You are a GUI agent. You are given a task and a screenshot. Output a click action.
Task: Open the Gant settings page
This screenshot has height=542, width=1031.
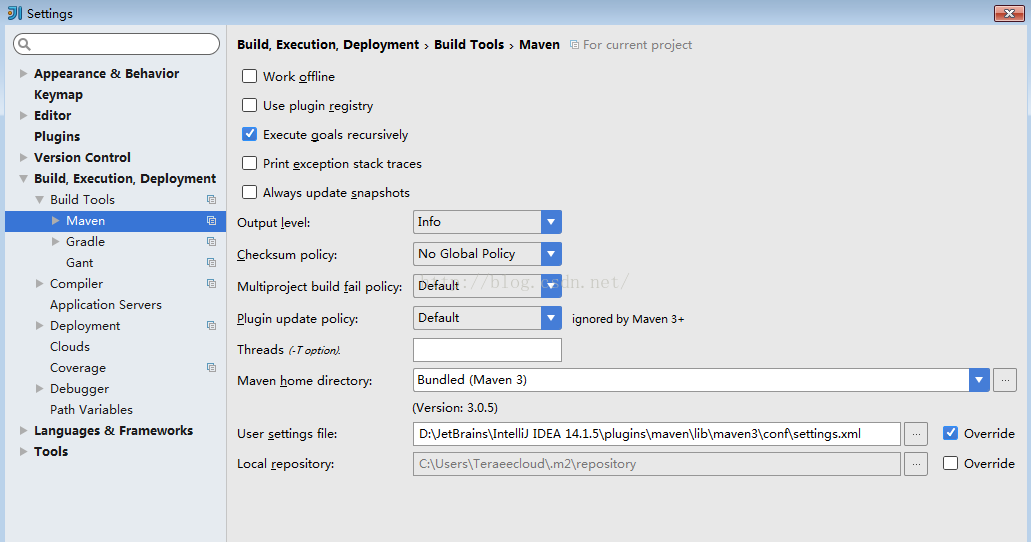tap(80, 262)
